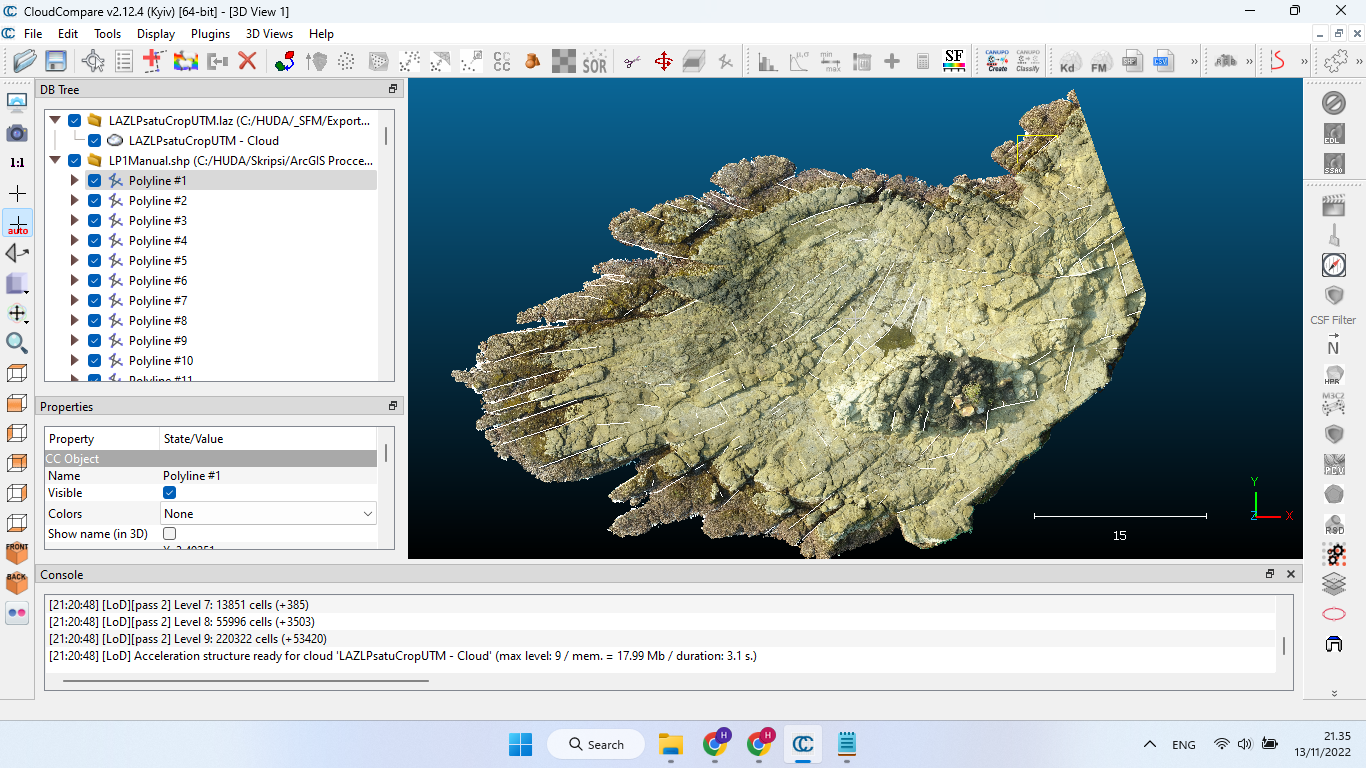
Task: Click the rainbow SF color scale icon
Action: (953, 61)
